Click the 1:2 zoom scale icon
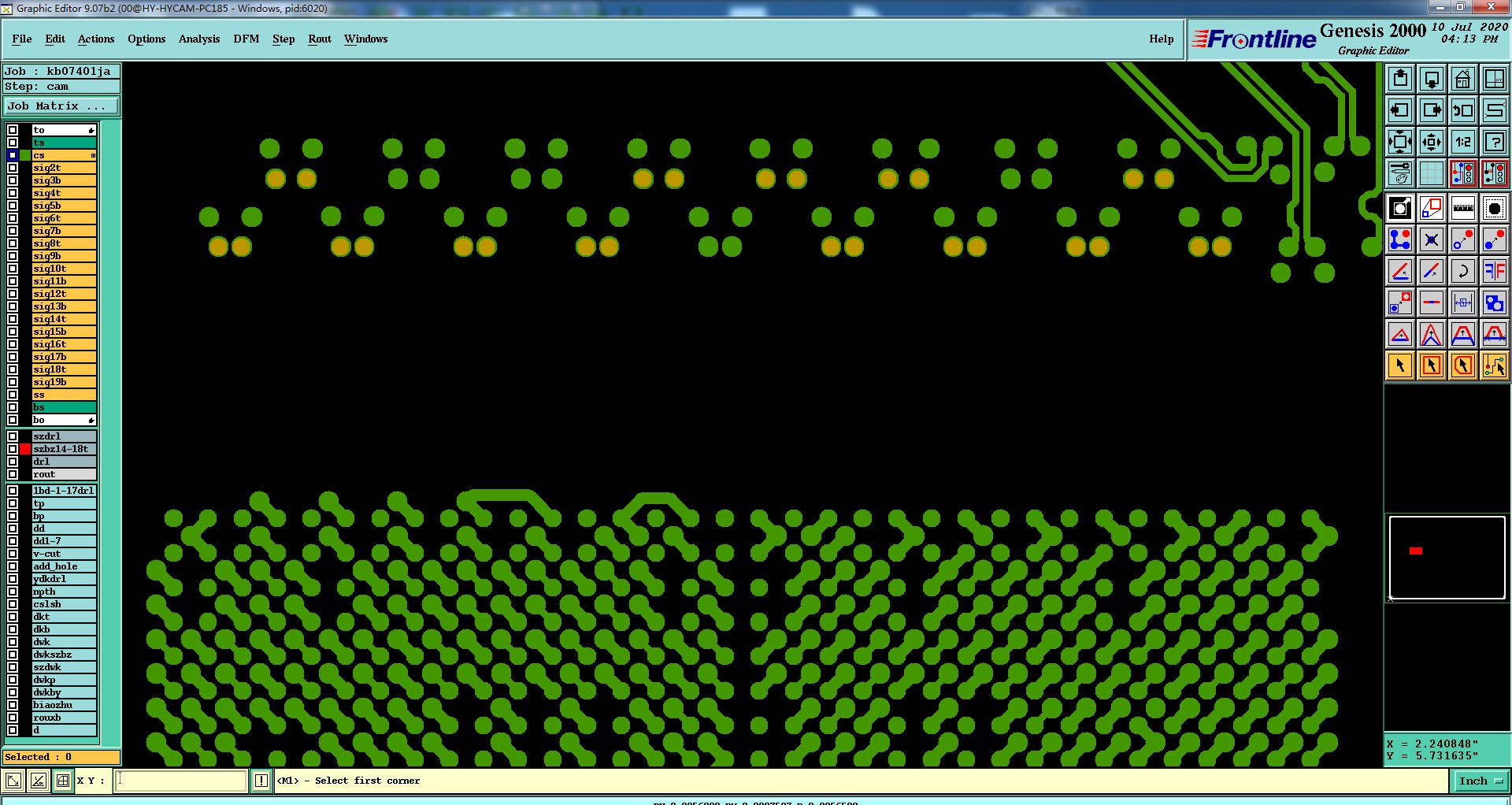 (x=1463, y=142)
